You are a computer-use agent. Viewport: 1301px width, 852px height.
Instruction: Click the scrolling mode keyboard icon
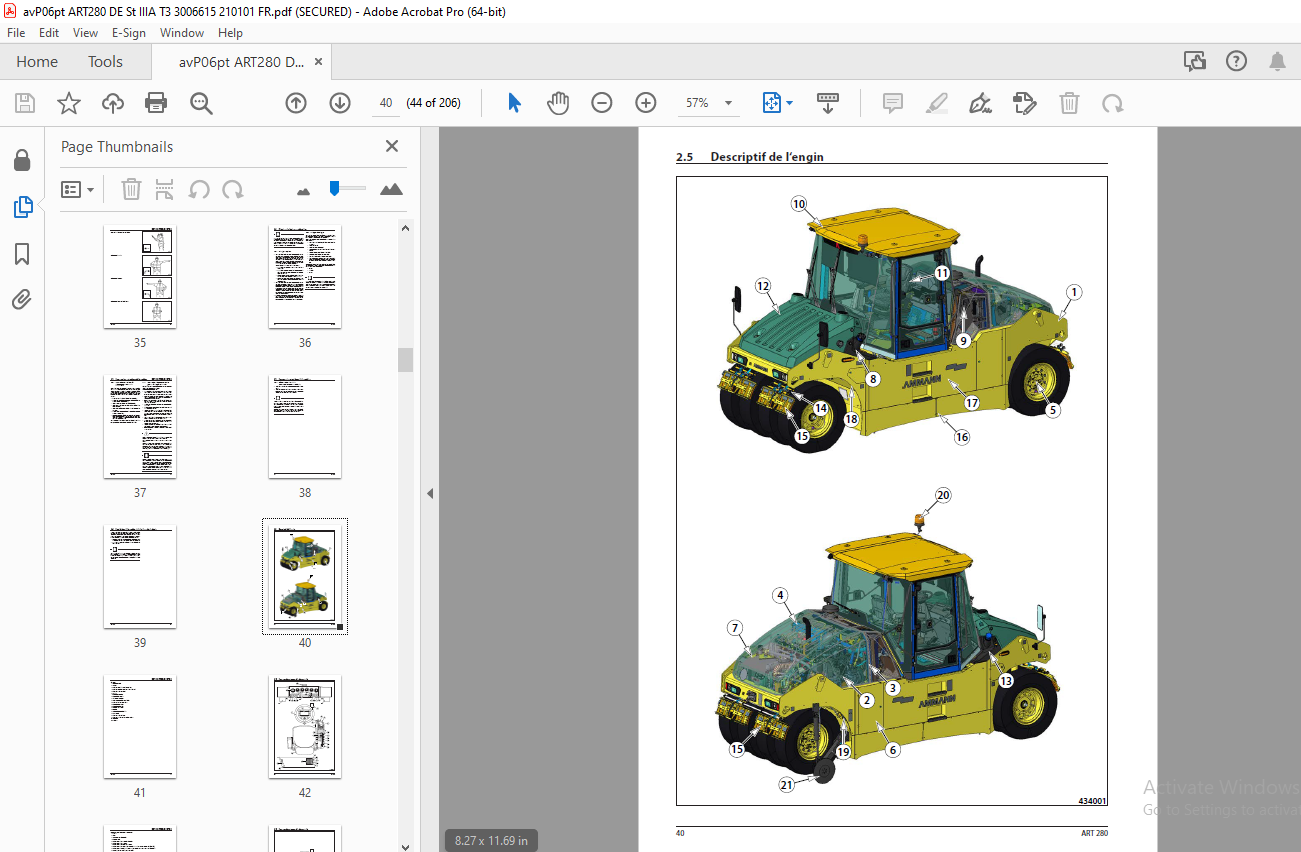click(x=828, y=103)
